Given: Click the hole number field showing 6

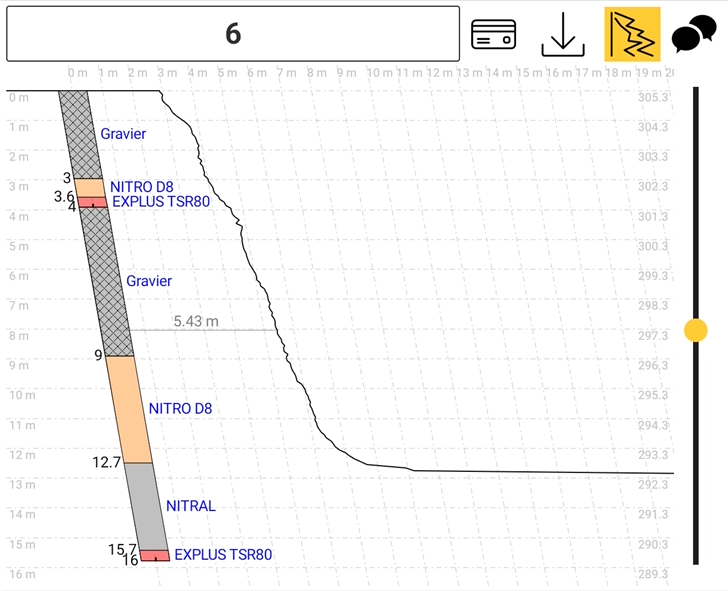Looking at the screenshot, I should [x=233, y=34].
